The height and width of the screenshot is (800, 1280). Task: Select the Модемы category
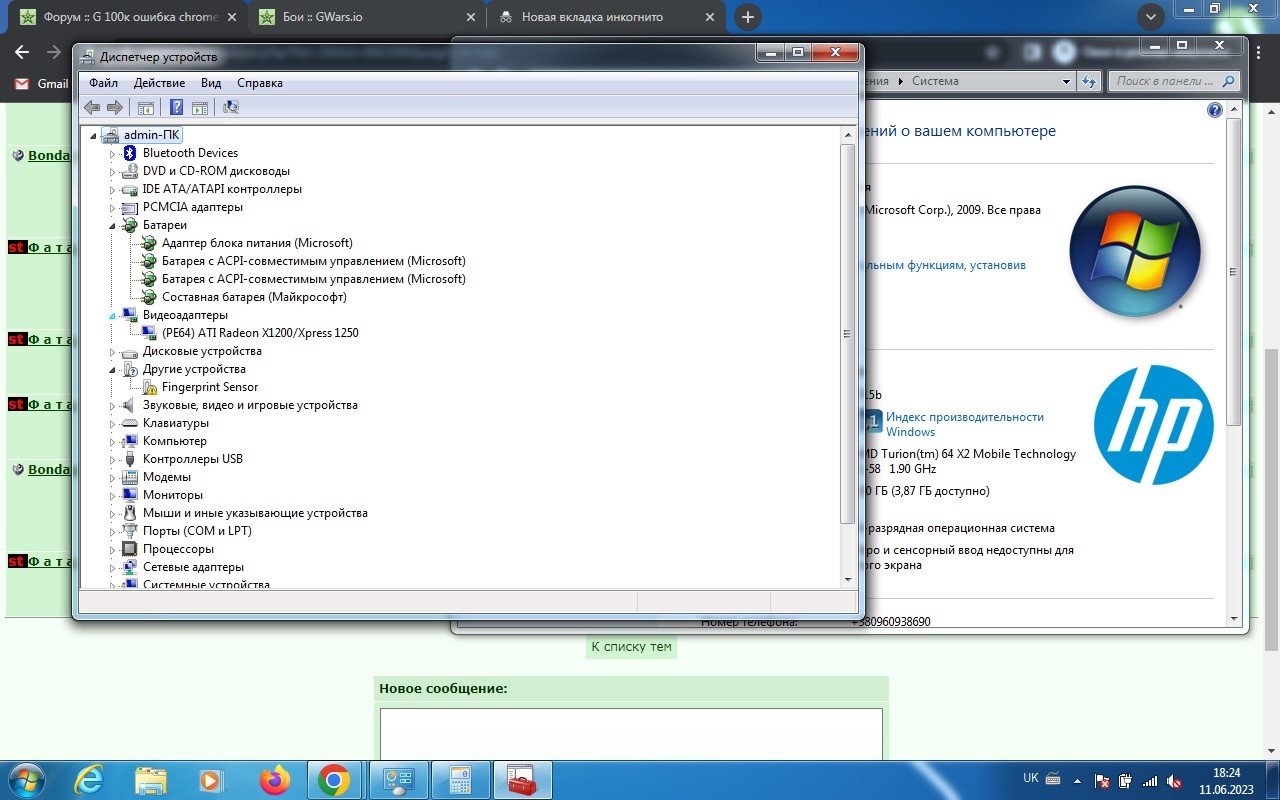click(x=167, y=477)
